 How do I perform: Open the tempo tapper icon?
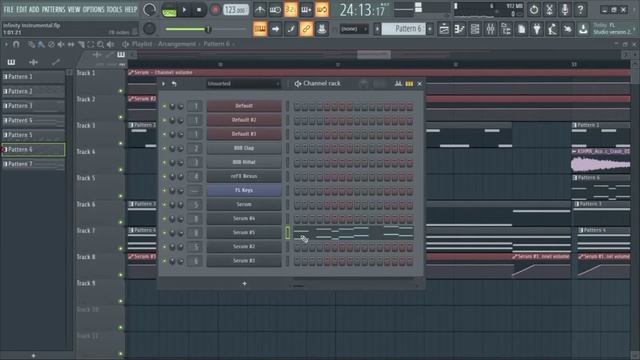coord(552,29)
